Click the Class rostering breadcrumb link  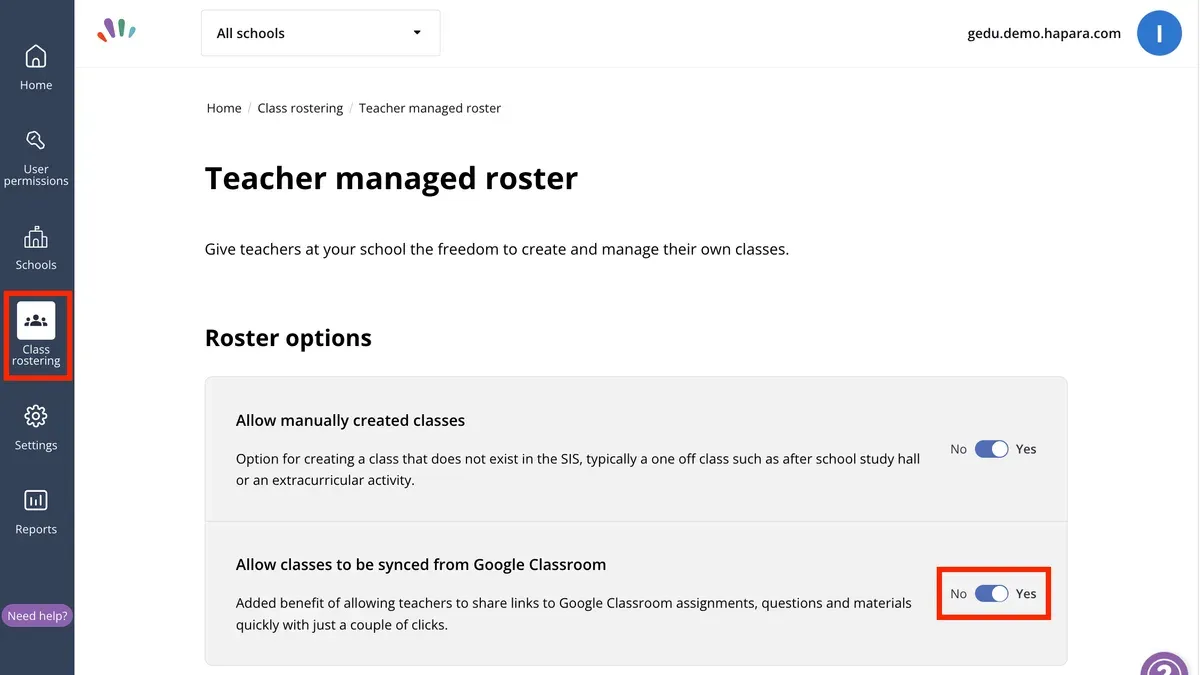click(300, 108)
